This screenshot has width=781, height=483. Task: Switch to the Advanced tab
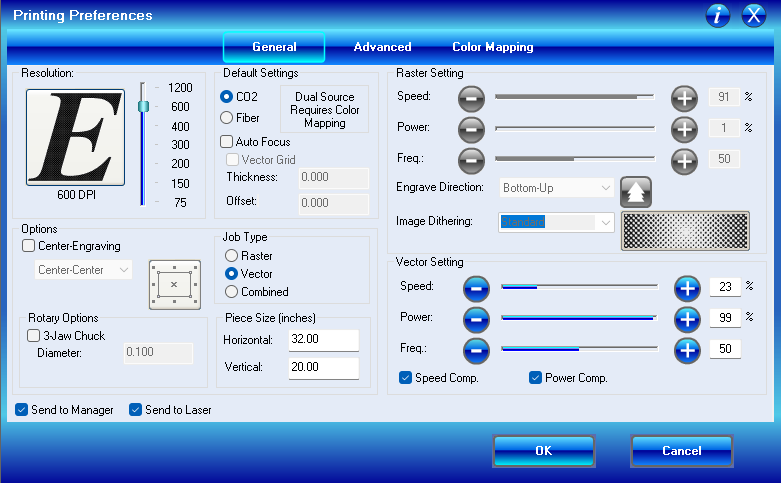click(x=383, y=47)
